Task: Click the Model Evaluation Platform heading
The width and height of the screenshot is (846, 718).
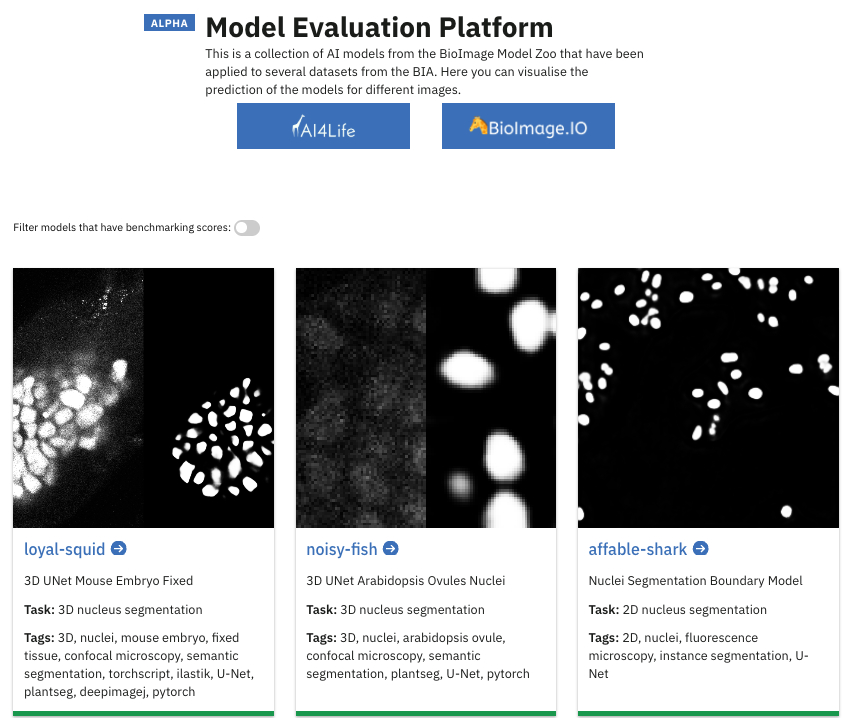Action: tap(379, 27)
